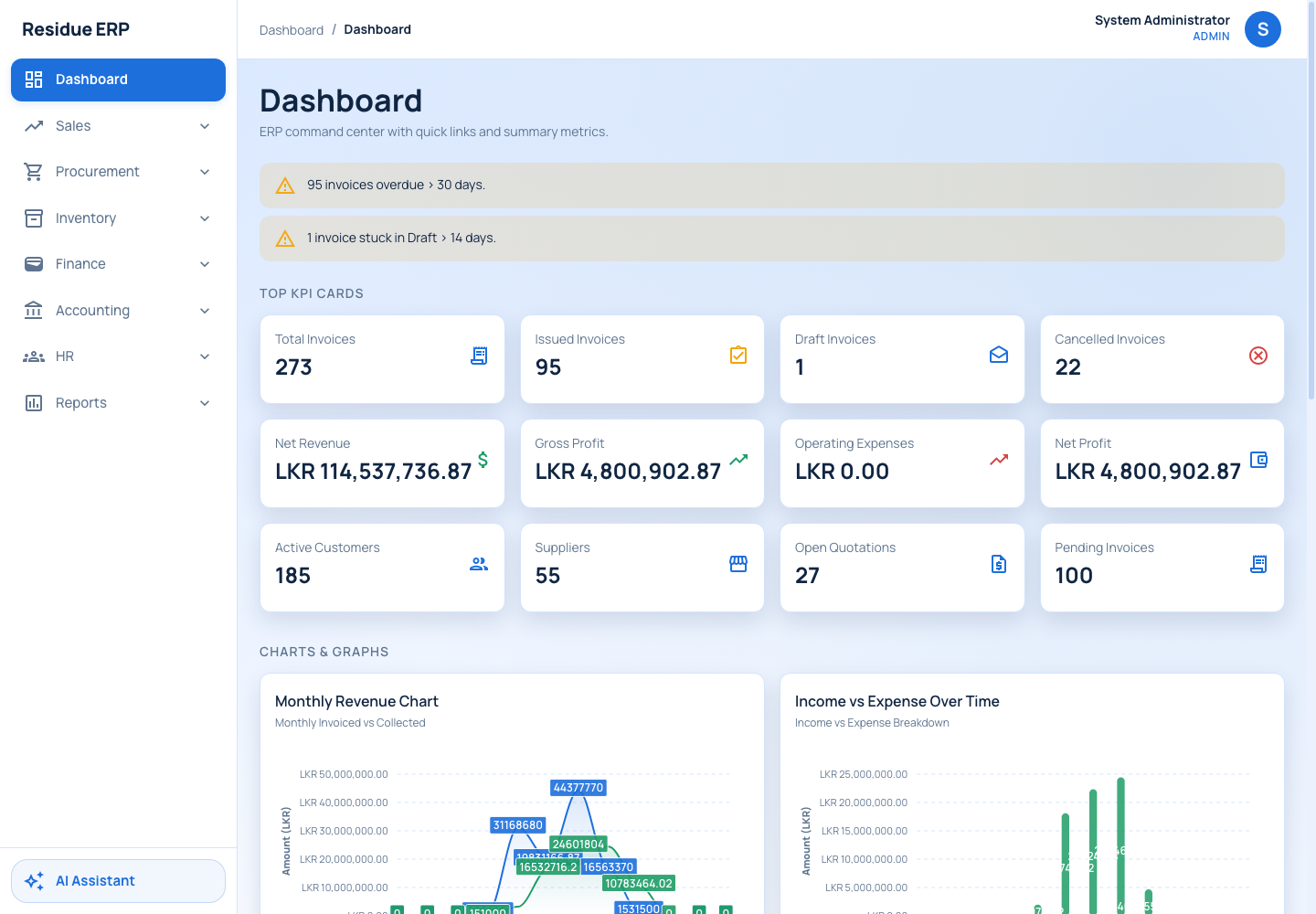The height and width of the screenshot is (914, 1316).
Task: Click the Gross Profit trending-up icon
Action: (738, 460)
